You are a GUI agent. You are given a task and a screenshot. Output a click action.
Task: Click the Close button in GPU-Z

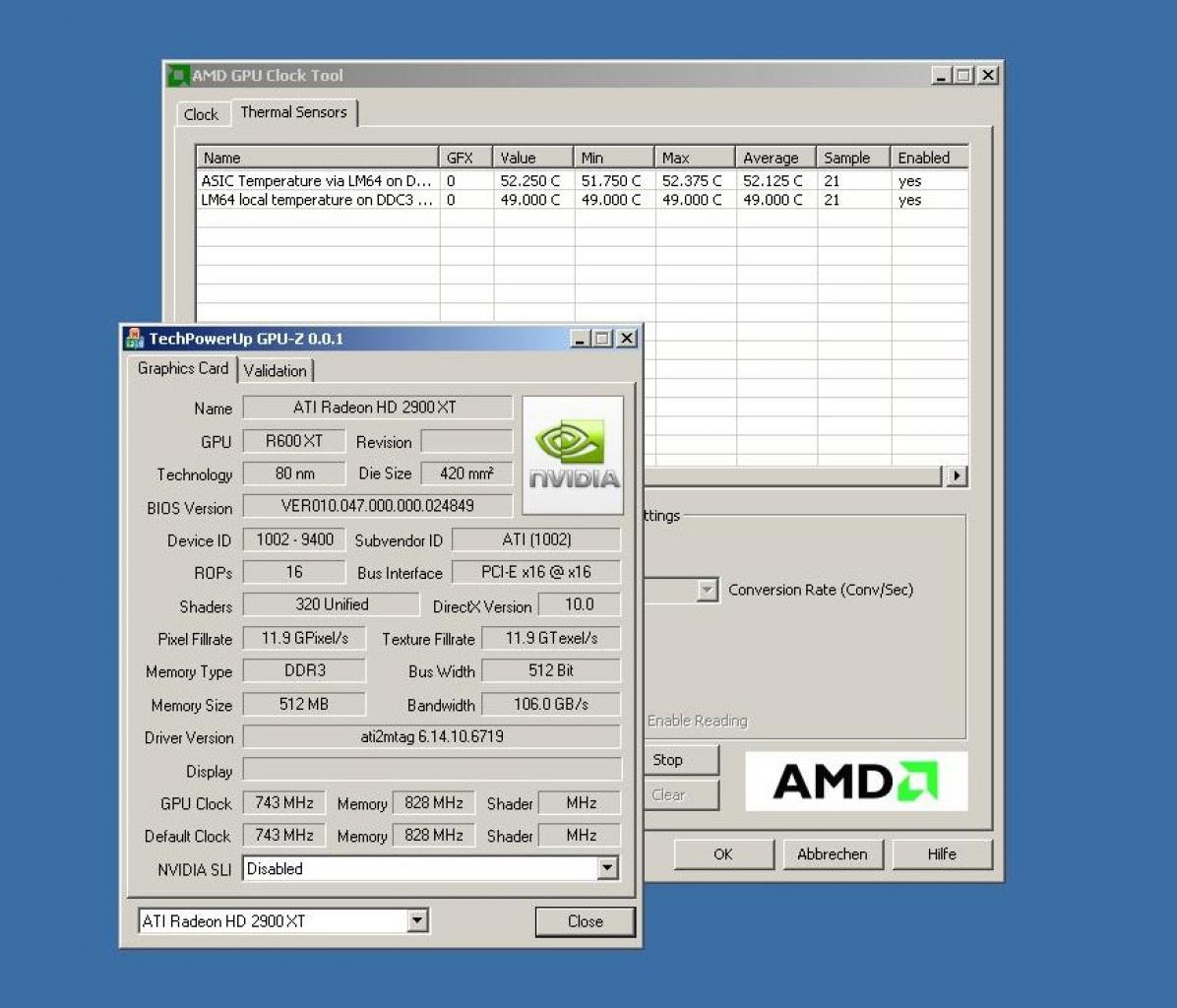click(x=585, y=921)
